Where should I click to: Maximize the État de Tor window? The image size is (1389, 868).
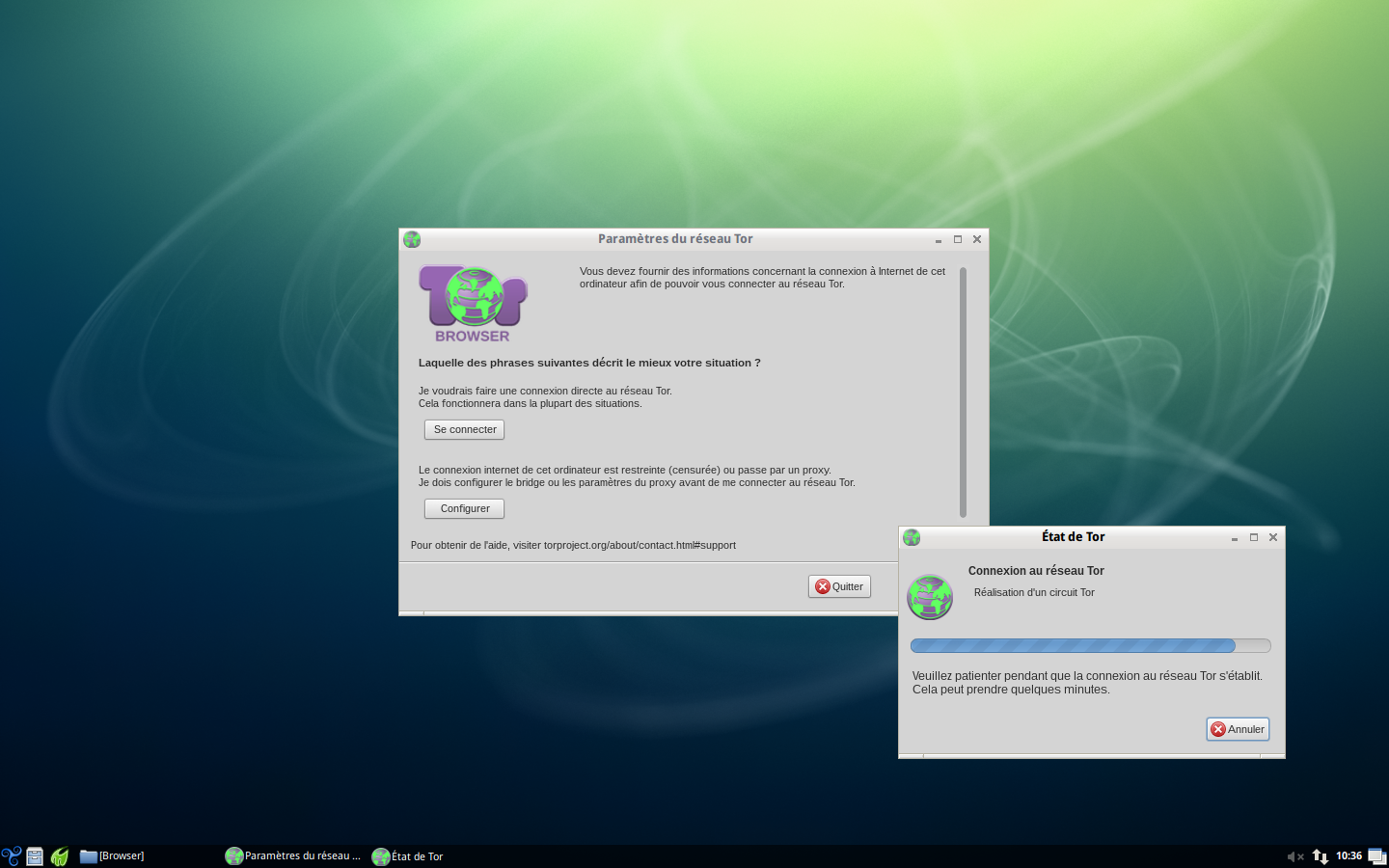pyautogui.click(x=1254, y=537)
